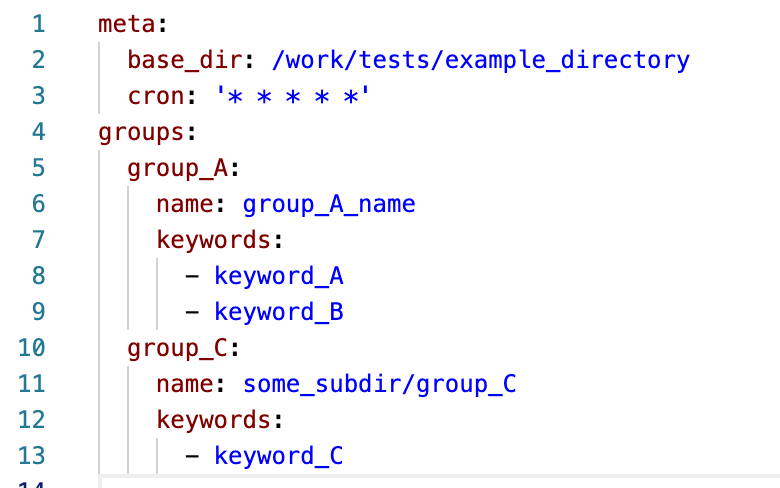This screenshot has width=780, height=488.
Task: Click the 'keyword_A' list item
Action: pos(279,277)
